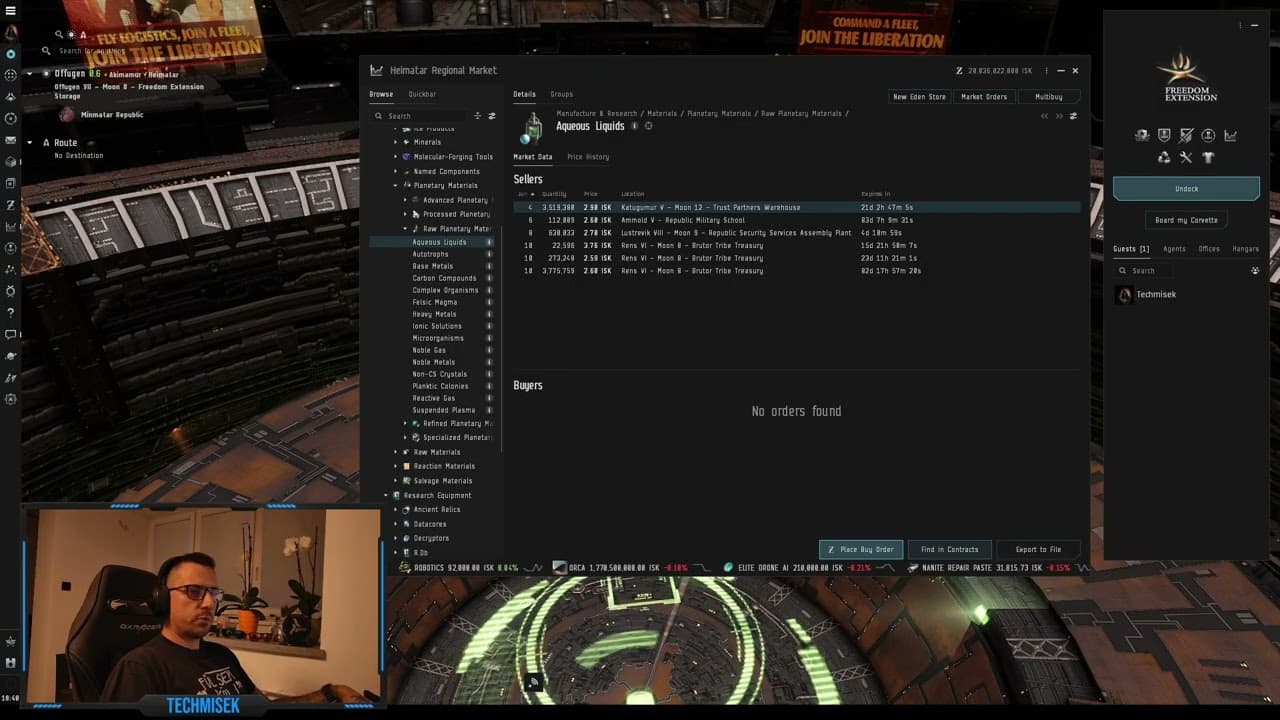This screenshot has height=720, width=1280.
Task: Open the Multibuy button
Action: [1049, 97]
